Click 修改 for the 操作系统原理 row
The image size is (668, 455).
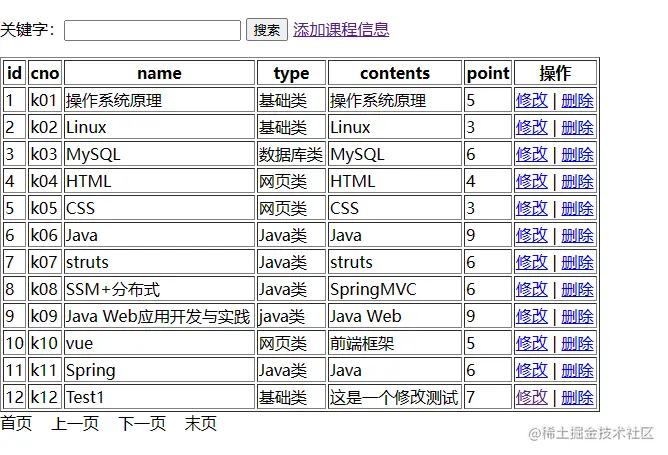pos(531,101)
